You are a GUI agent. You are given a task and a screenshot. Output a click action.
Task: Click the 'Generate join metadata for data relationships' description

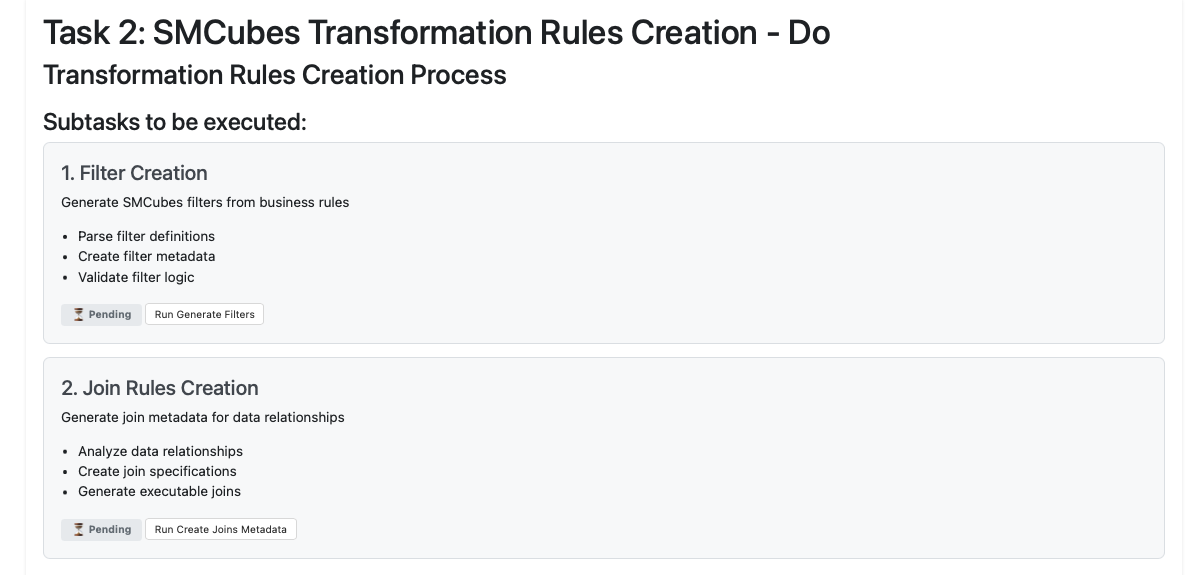click(203, 417)
